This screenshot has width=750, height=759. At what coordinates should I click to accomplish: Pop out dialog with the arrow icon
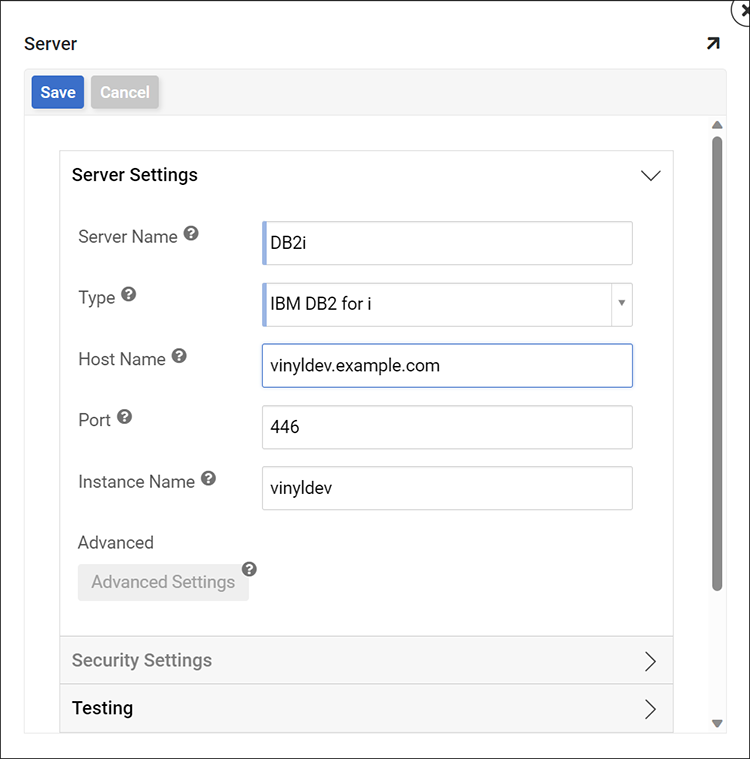(712, 44)
